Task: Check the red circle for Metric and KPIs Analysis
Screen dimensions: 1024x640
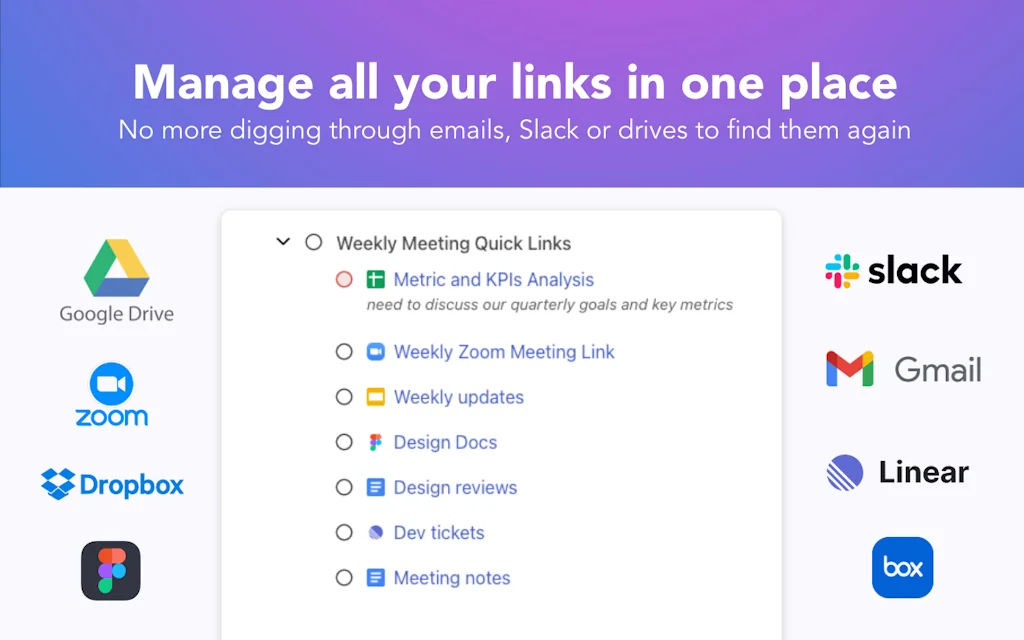Action: pyautogui.click(x=344, y=280)
